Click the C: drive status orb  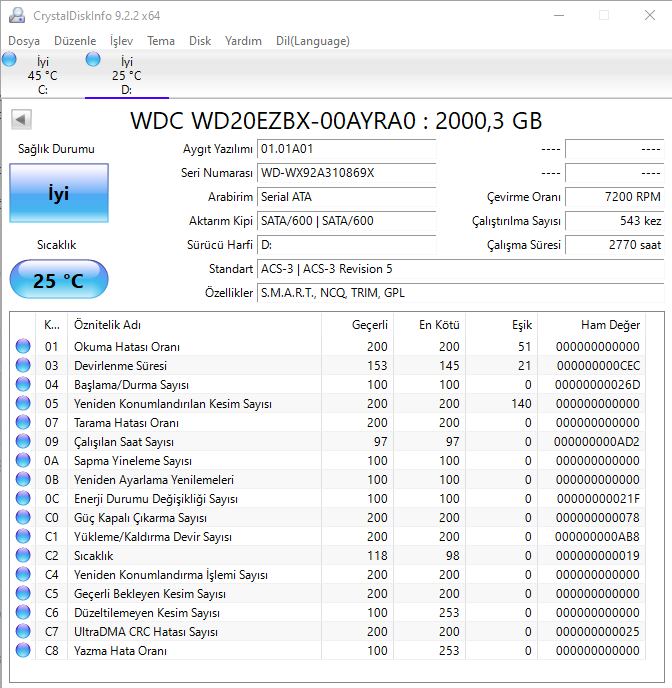coord(9,59)
